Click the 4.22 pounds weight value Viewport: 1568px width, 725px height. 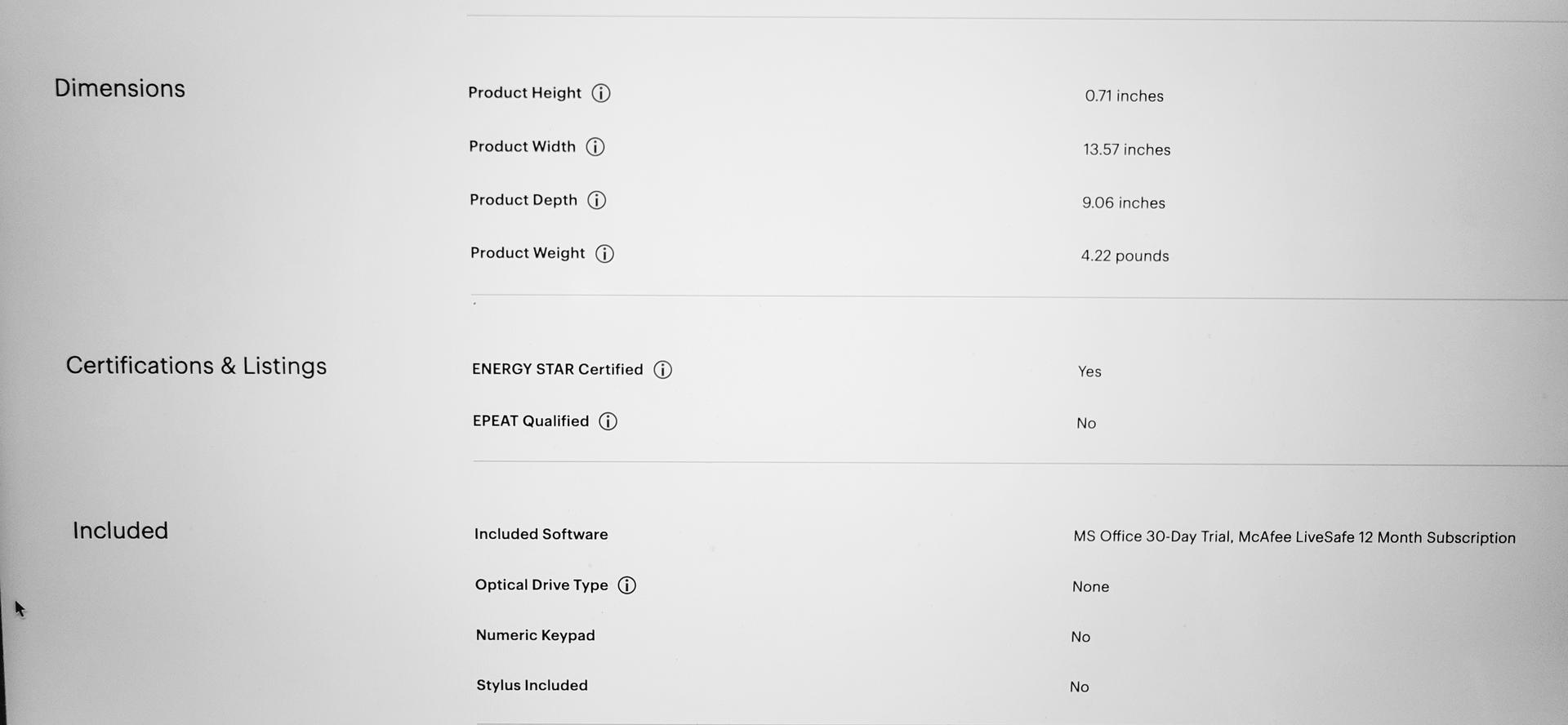1125,256
